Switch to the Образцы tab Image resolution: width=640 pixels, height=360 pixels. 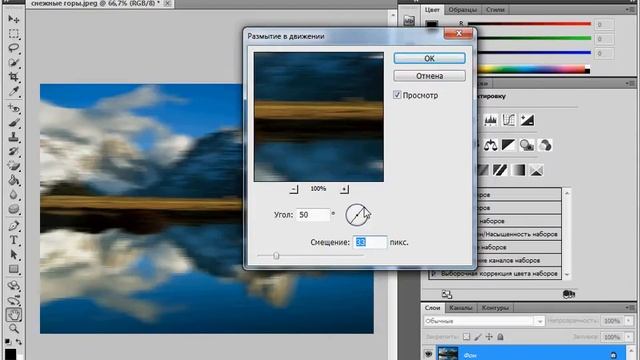click(462, 9)
